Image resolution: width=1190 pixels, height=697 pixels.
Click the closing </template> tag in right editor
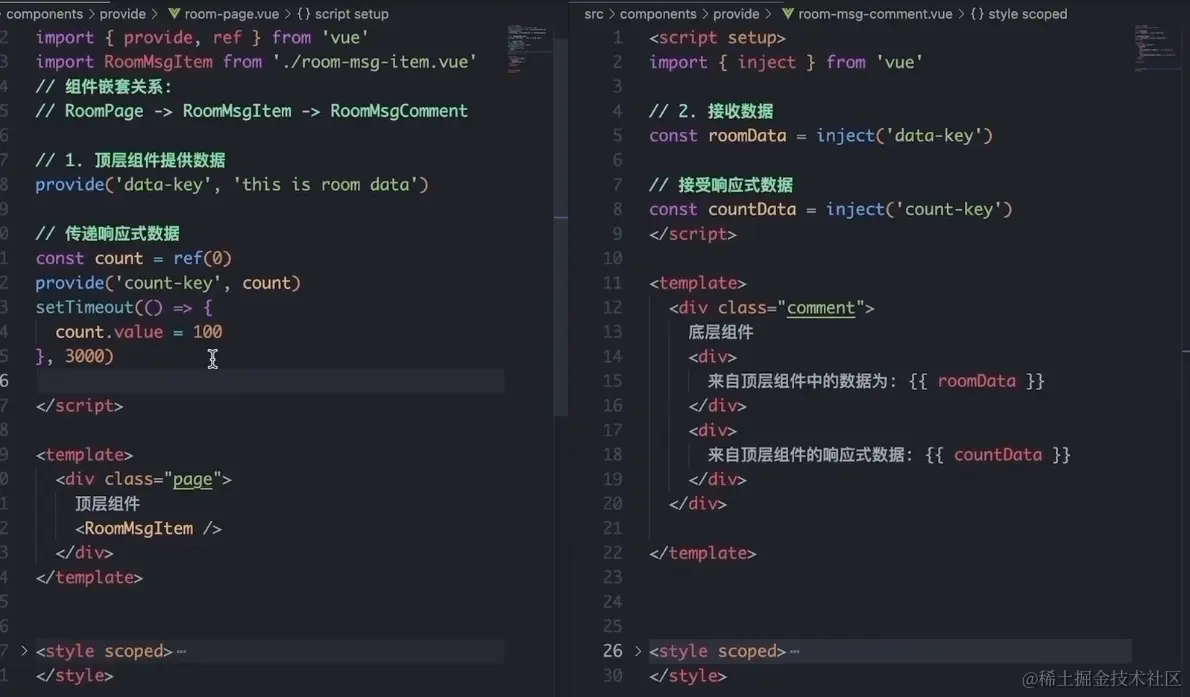pos(703,553)
